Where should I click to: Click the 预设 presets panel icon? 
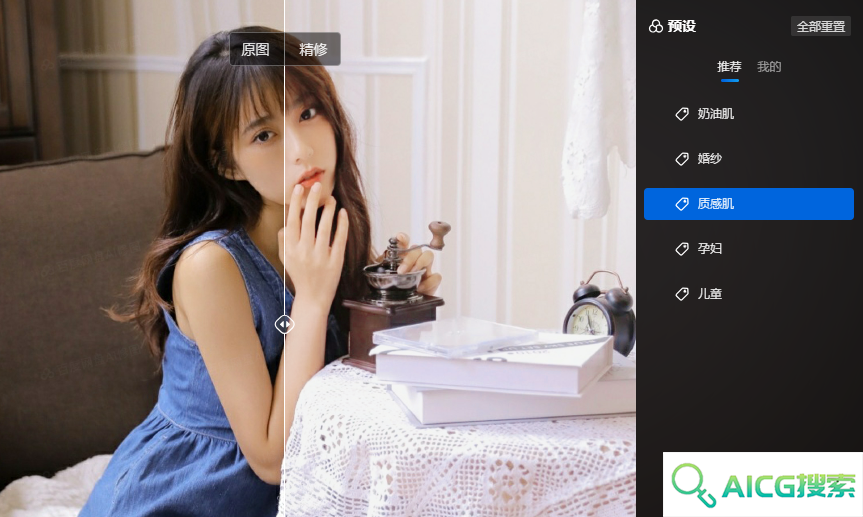[x=656, y=26]
